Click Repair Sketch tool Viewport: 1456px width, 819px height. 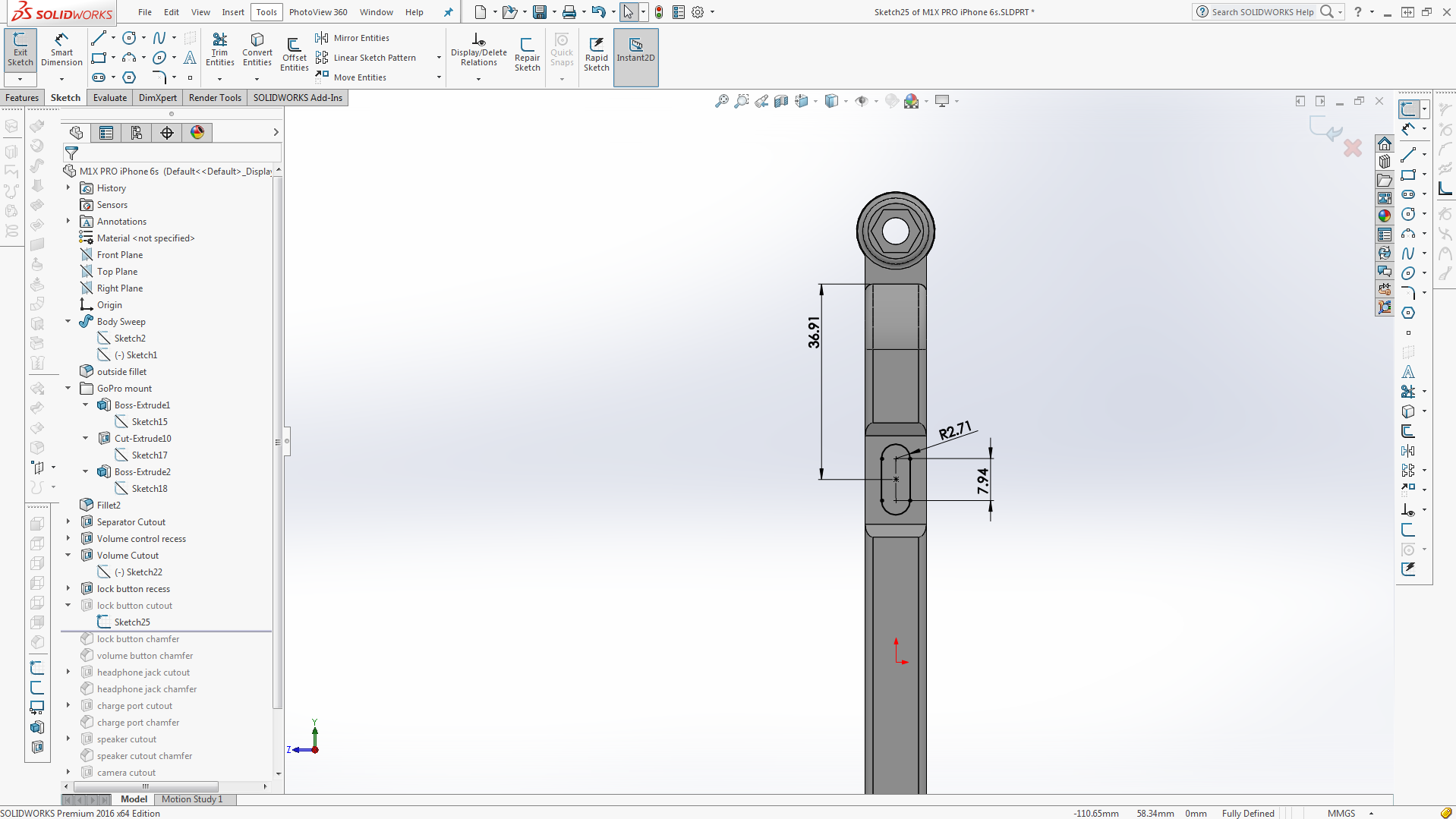pos(527,55)
